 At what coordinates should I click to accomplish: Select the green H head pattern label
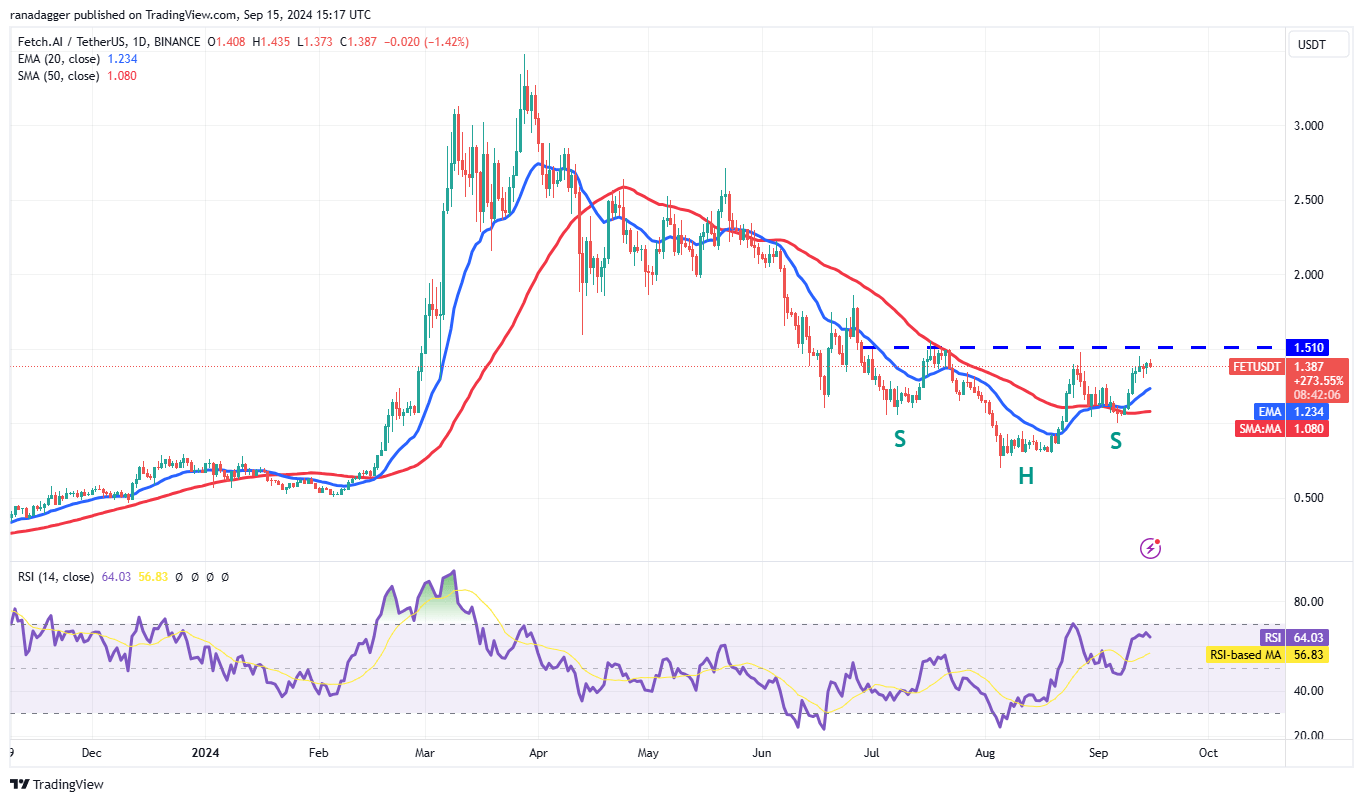(x=1026, y=477)
